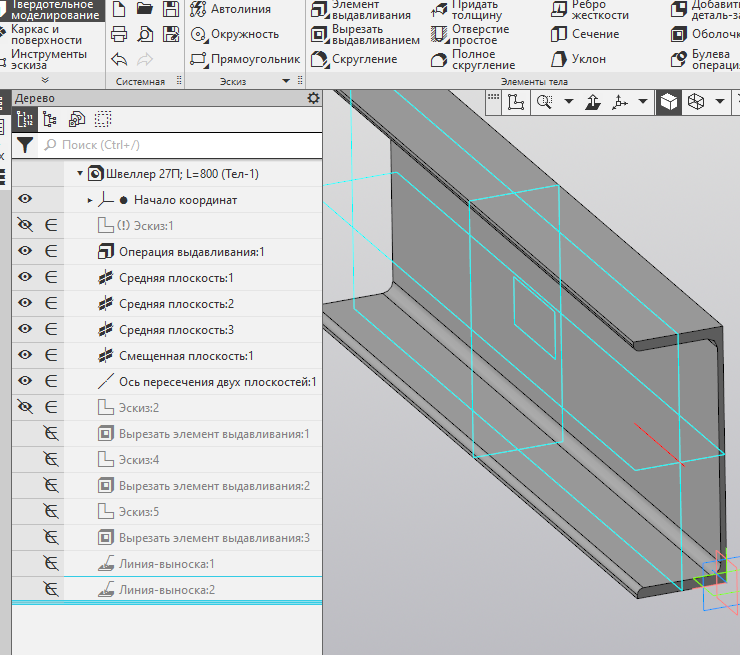Hide Операция выдавливания:1 with eye icon
This screenshot has width=740, height=655.
coord(25,251)
